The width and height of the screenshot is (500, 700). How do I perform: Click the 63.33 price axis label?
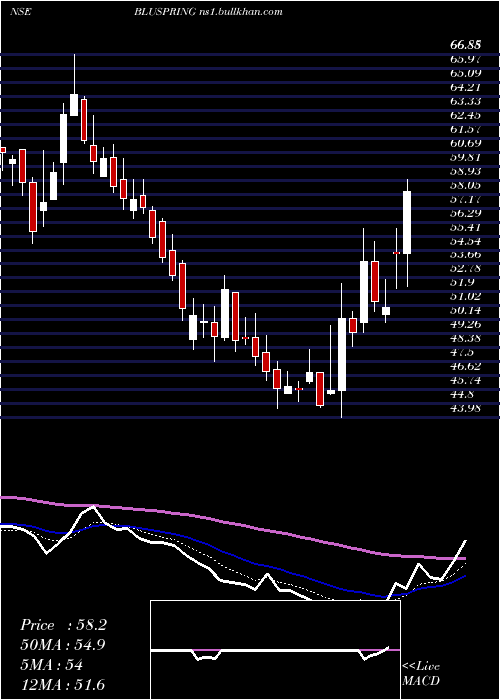[x=466, y=101]
